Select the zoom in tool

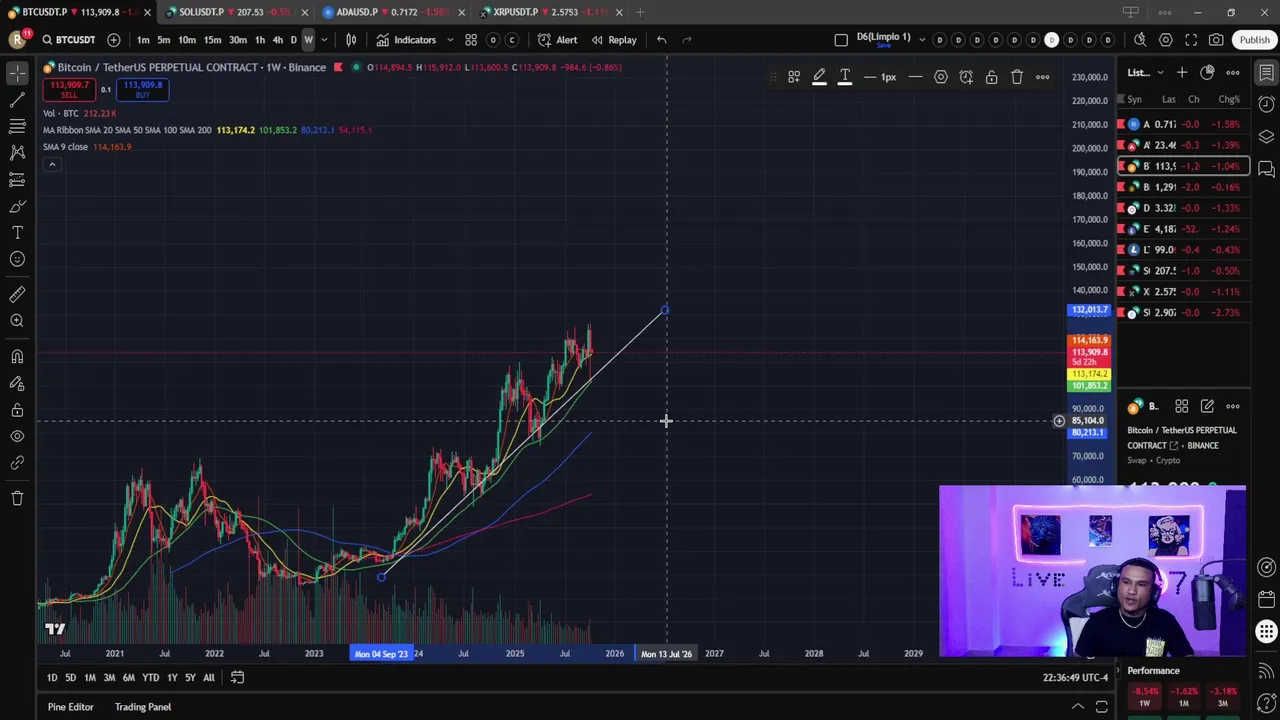coord(17,321)
